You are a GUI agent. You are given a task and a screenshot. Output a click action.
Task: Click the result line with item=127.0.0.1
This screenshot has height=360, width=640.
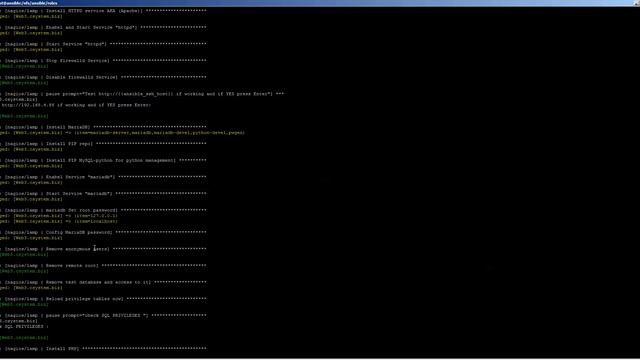click(59, 216)
